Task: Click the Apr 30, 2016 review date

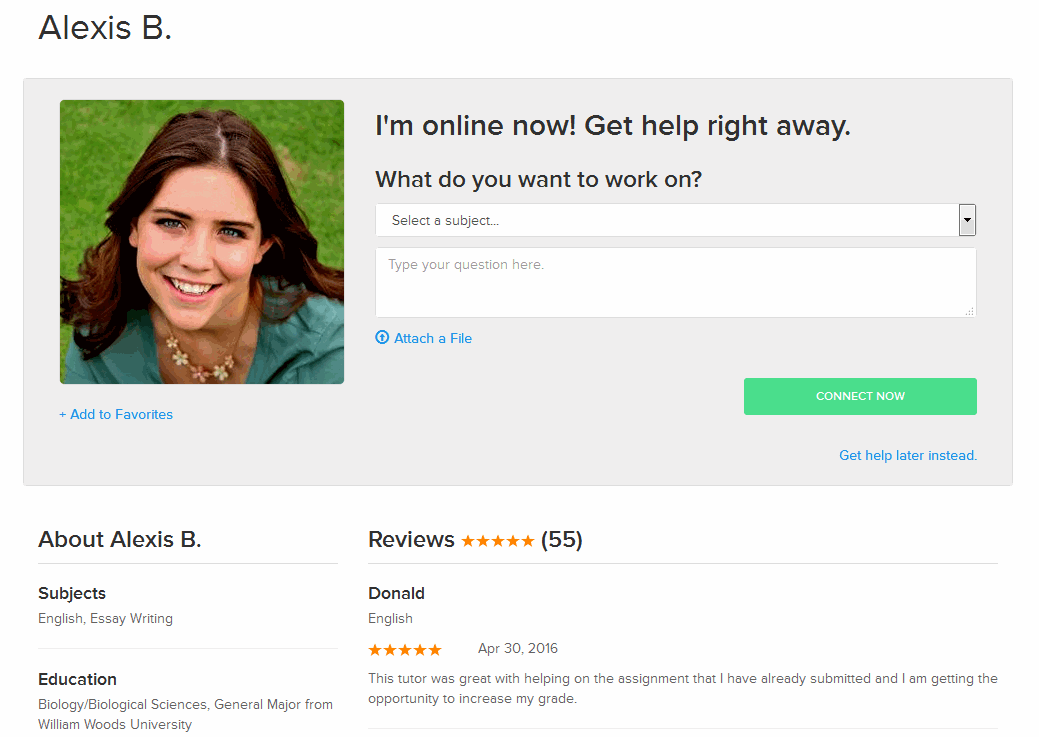Action: (x=517, y=649)
